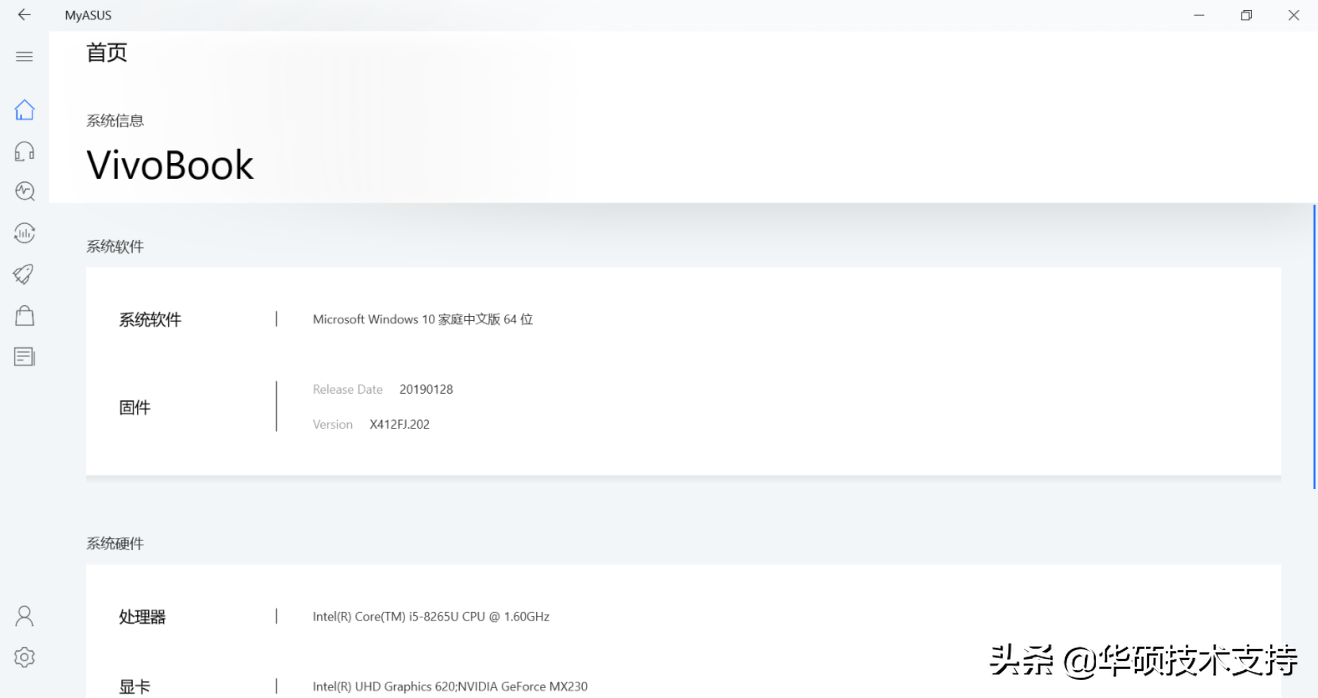1318x698 pixels.
Task: Click the Version label under firmware
Action: click(333, 425)
